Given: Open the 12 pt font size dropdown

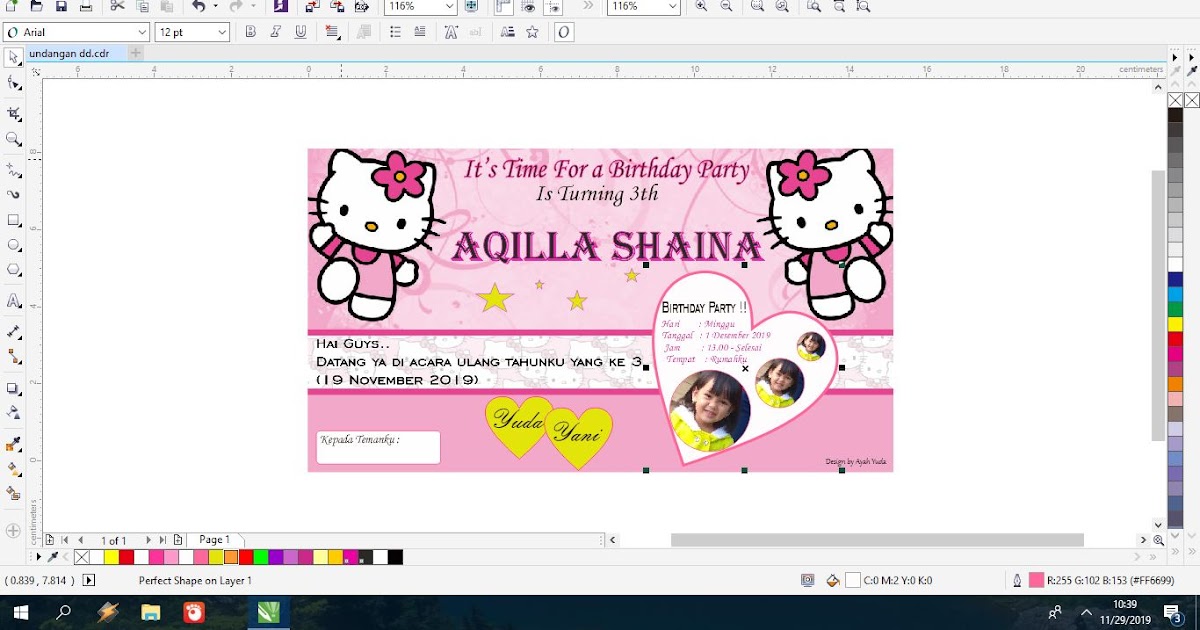Looking at the screenshot, I should pyautogui.click(x=222, y=32).
